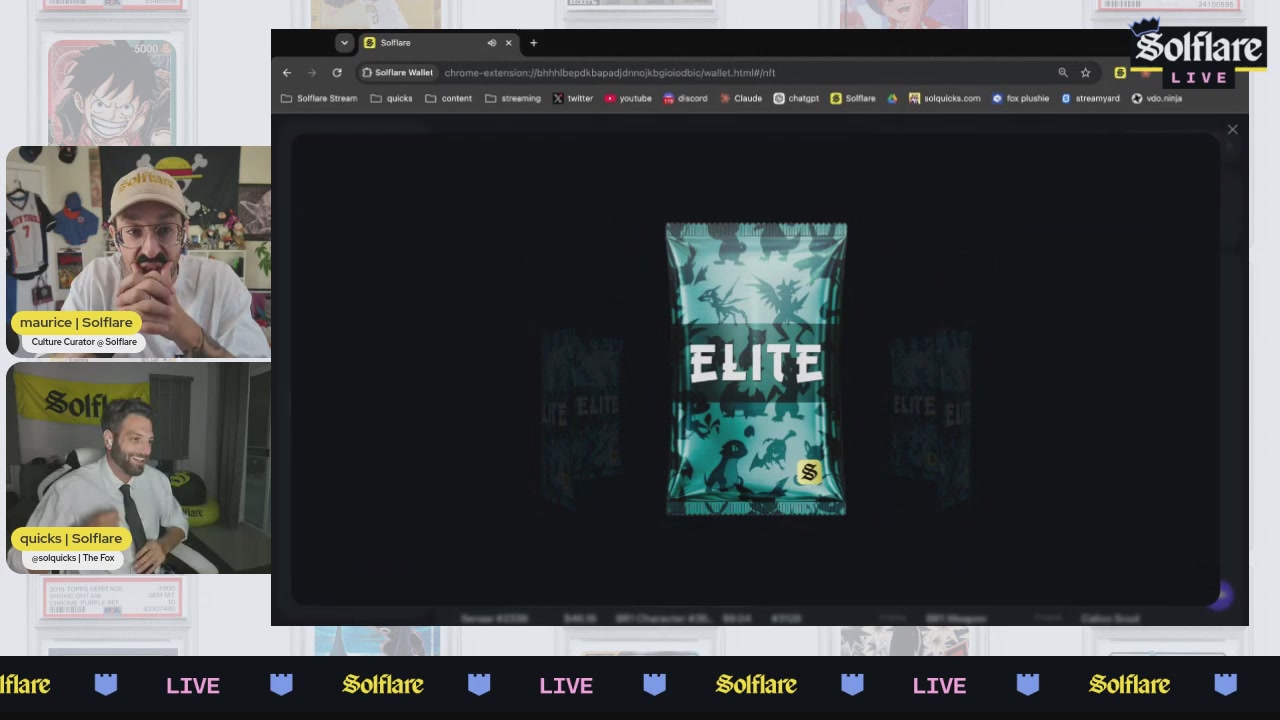Select the Solflare browser tab

point(438,43)
